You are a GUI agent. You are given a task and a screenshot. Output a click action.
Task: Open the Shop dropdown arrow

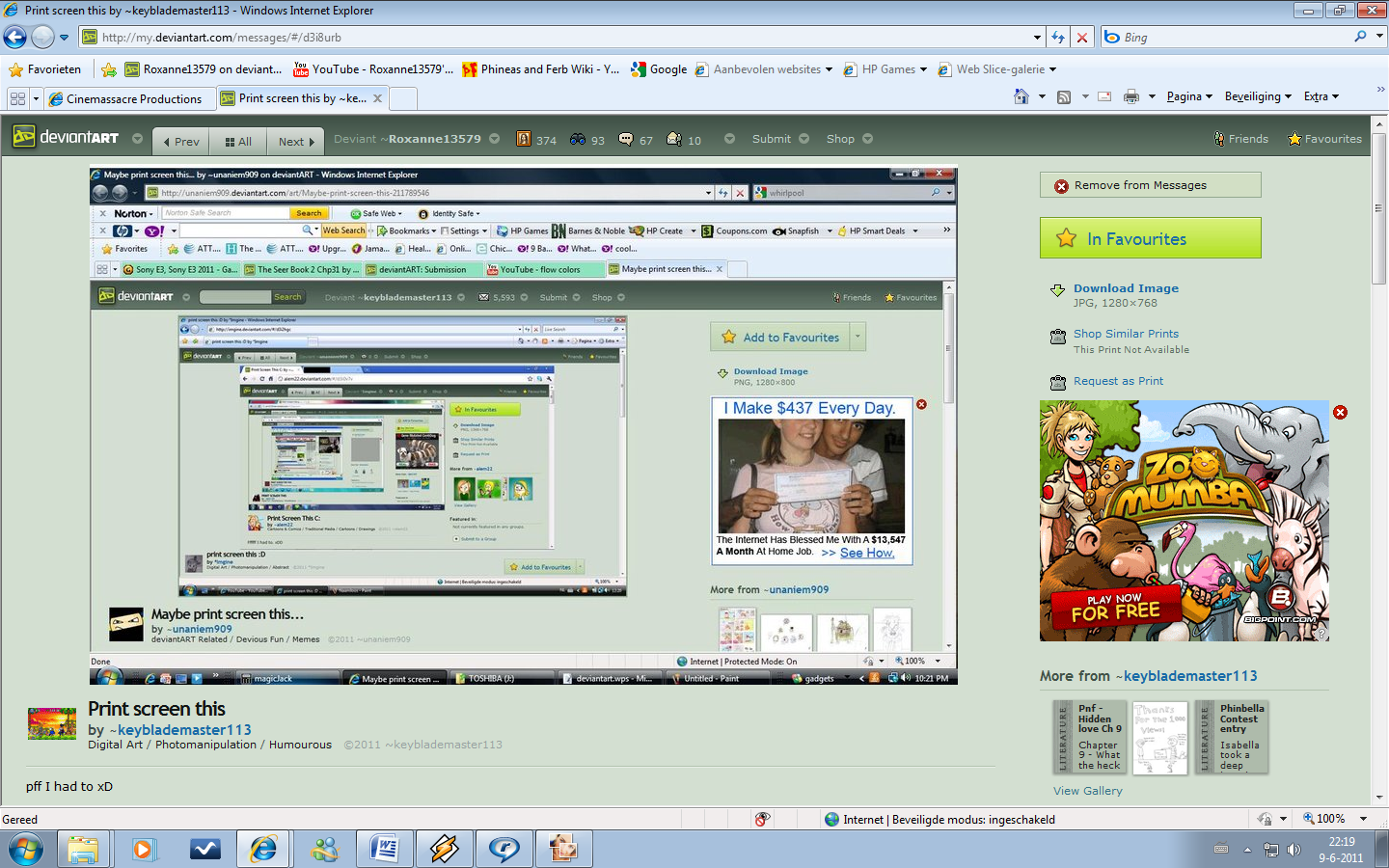point(867,139)
